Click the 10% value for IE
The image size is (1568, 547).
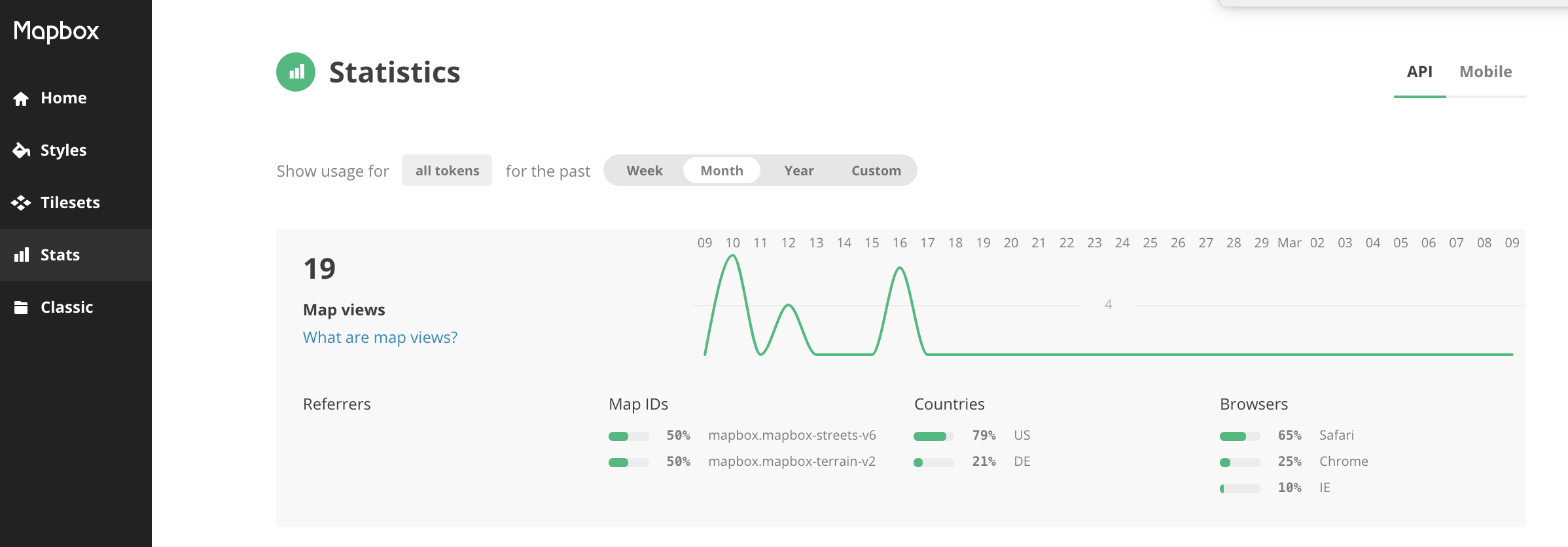point(1290,487)
